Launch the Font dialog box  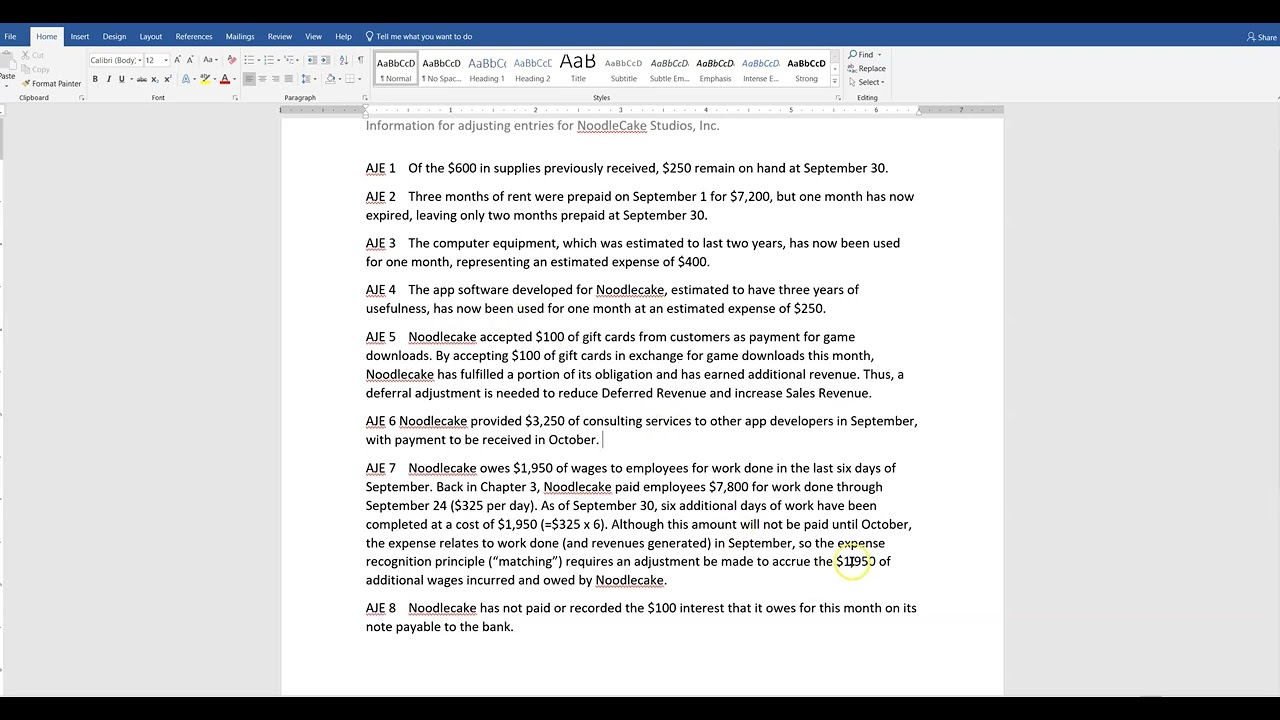click(235, 98)
